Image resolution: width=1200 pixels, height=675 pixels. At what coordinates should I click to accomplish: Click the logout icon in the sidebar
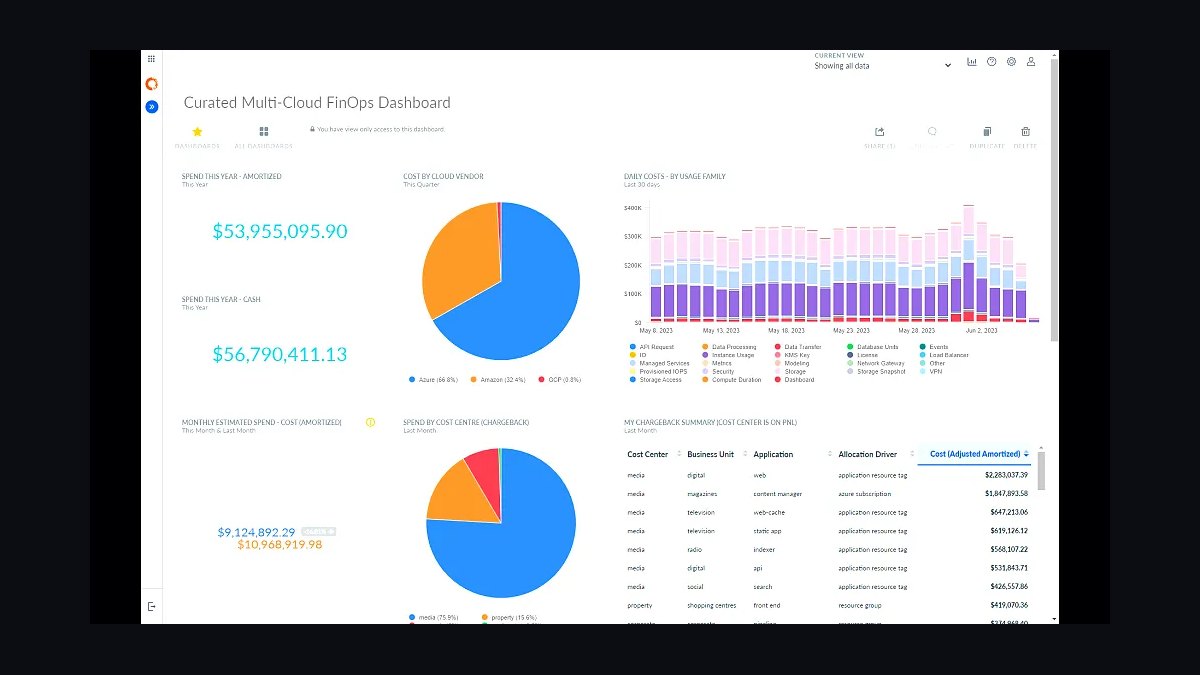152,606
